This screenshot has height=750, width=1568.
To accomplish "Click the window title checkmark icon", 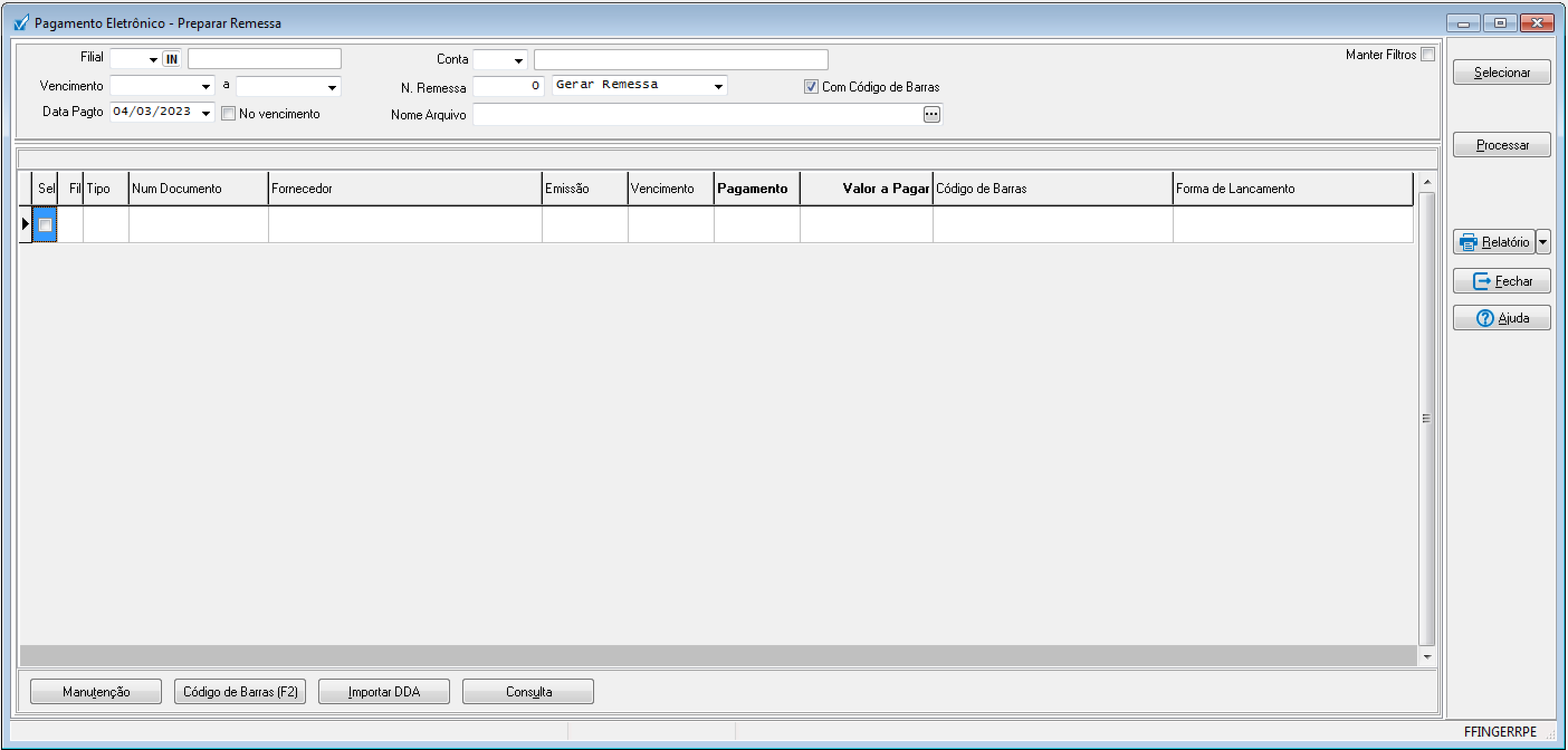I will coord(21,23).
